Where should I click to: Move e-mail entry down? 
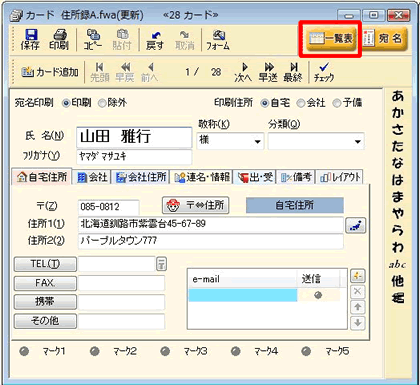coord(358,323)
